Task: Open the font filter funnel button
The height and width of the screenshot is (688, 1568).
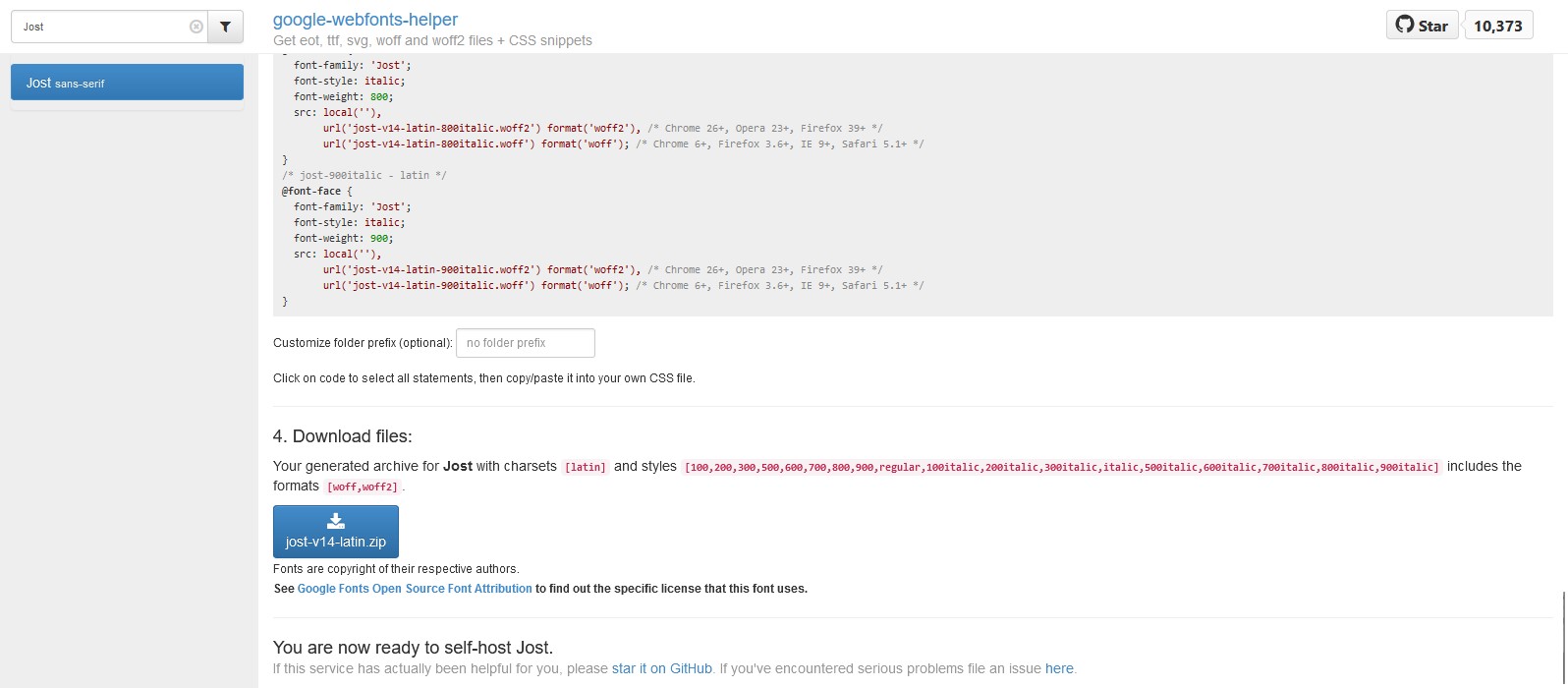Action: pos(226,27)
